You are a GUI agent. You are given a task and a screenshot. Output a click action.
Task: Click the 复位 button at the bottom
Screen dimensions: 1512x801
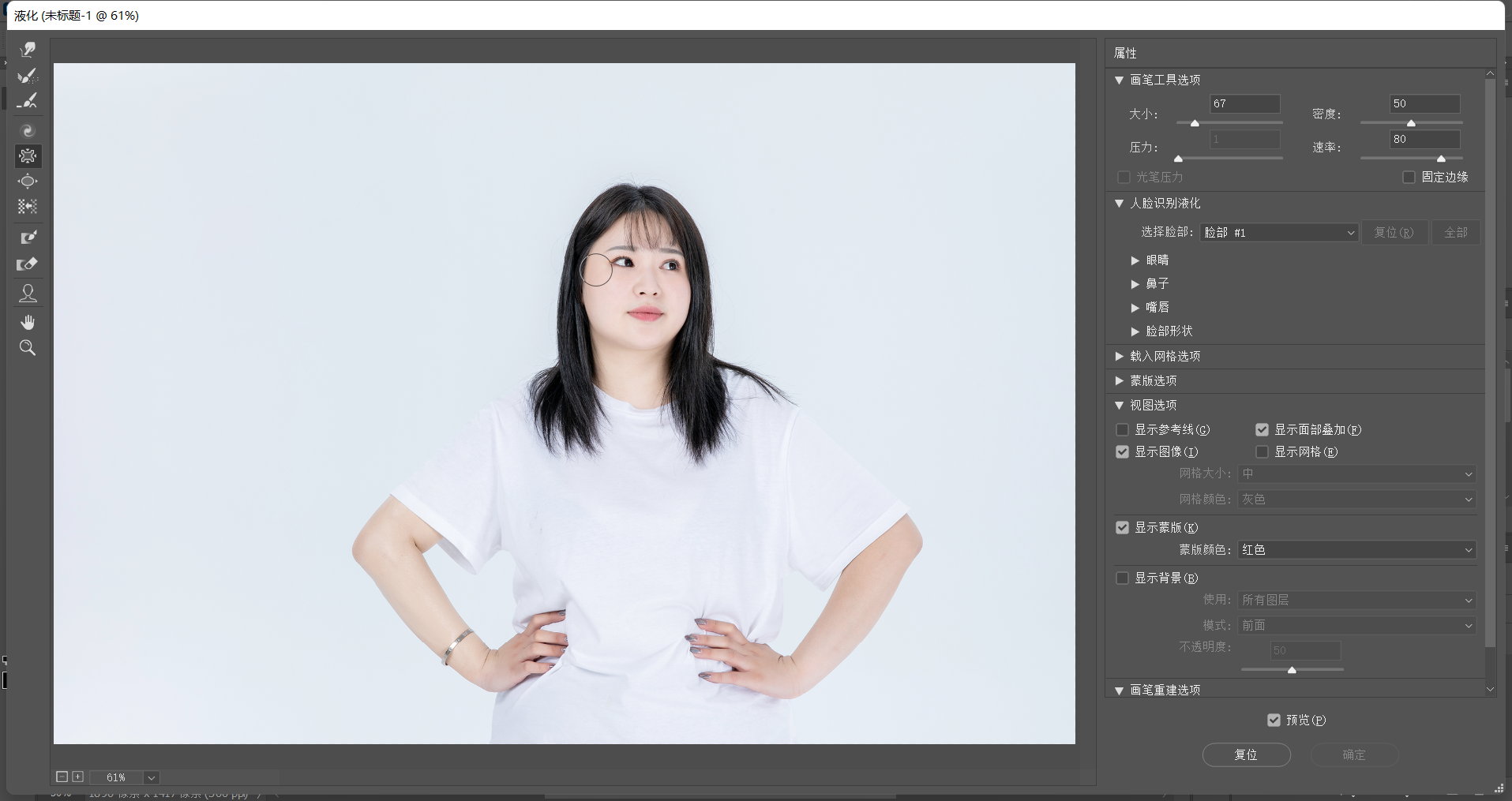[1246, 755]
